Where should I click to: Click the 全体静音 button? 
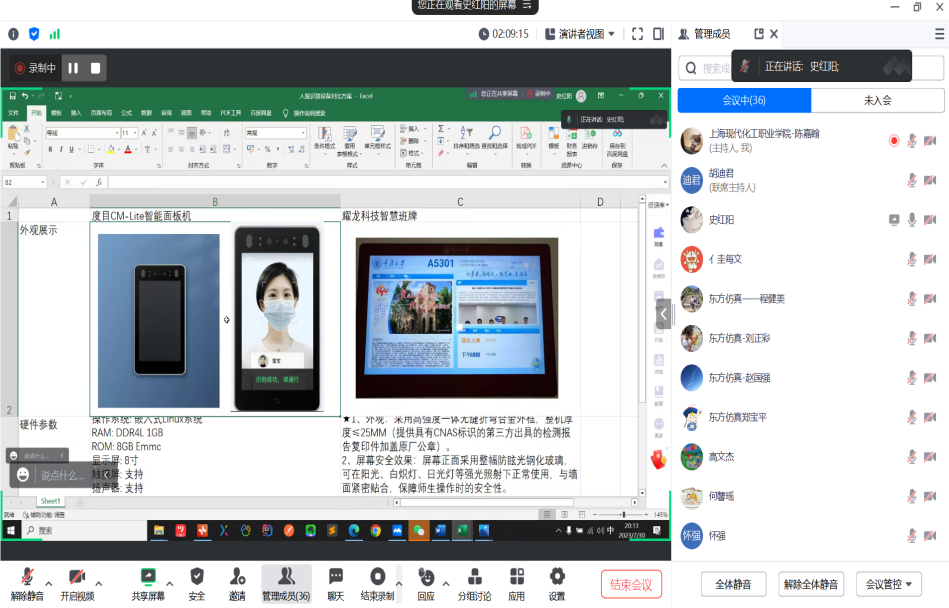click(x=733, y=584)
